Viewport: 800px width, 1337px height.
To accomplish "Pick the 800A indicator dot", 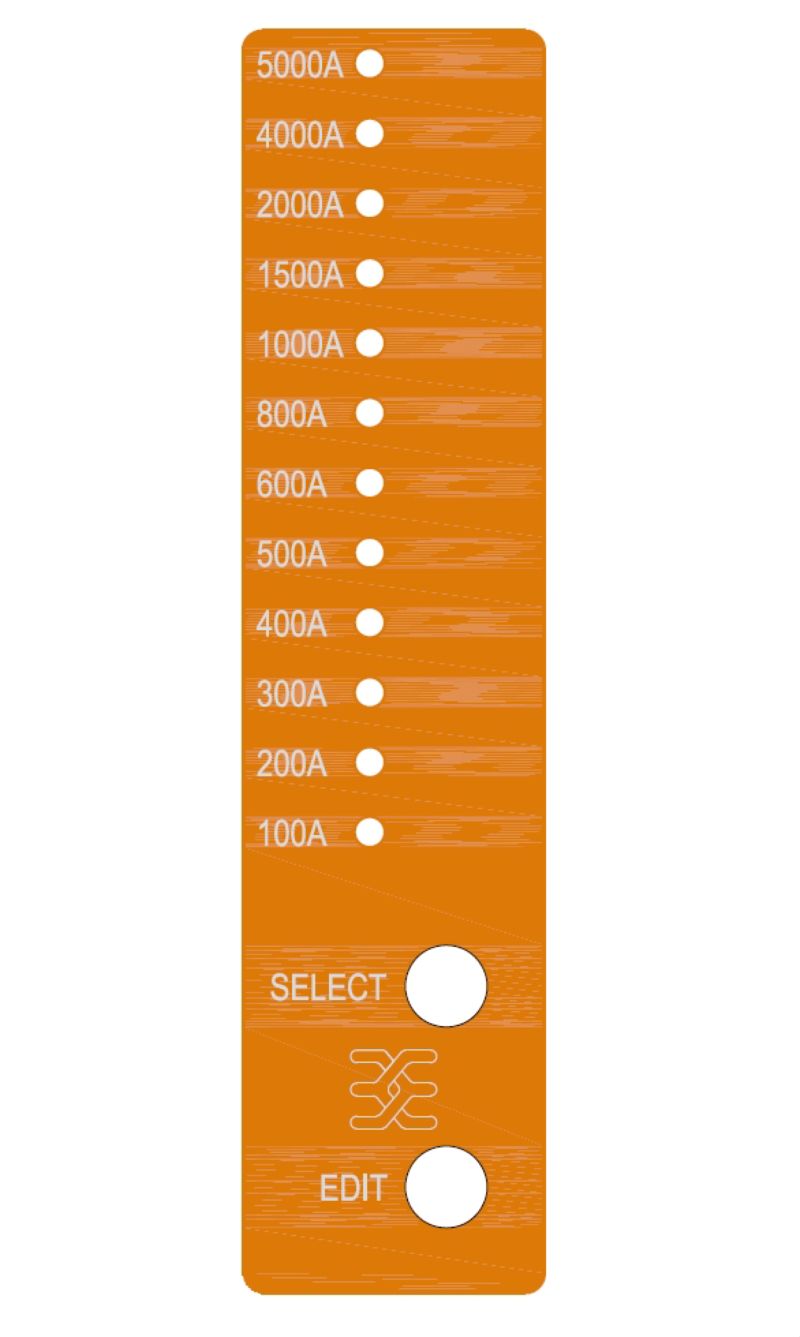I will tap(370, 413).
